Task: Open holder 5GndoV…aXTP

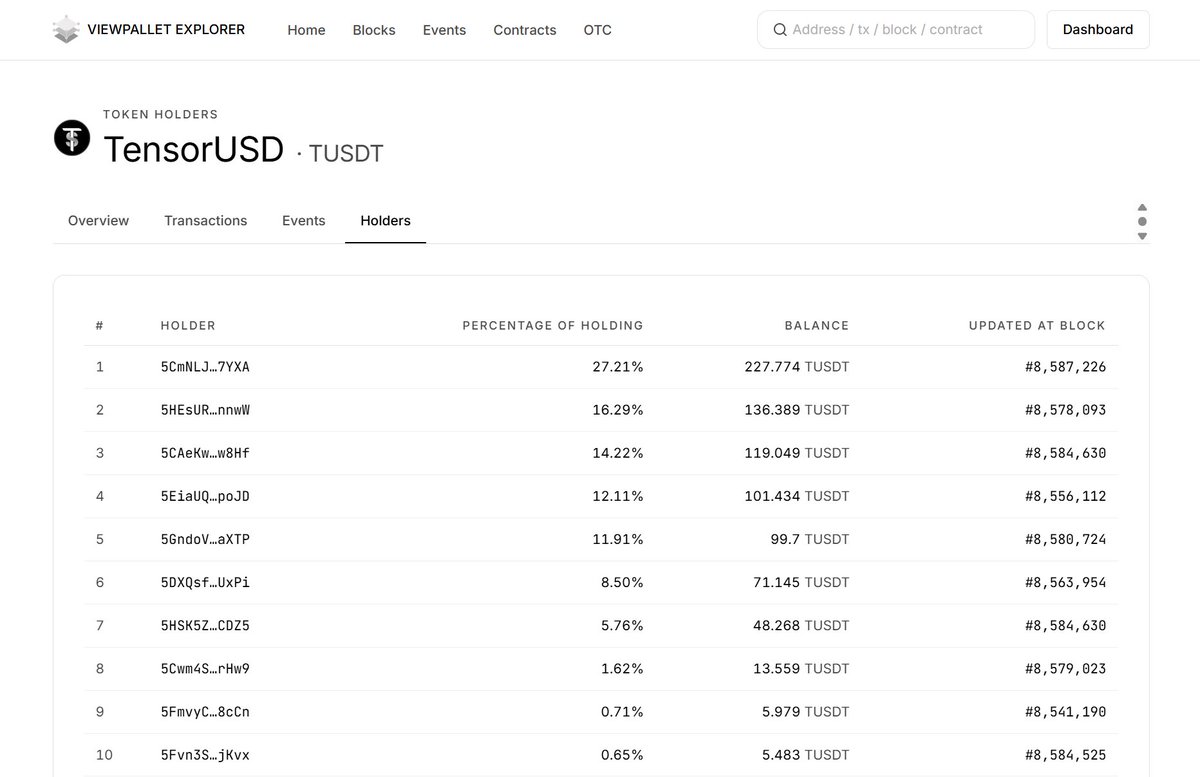Action: point(205,539)
